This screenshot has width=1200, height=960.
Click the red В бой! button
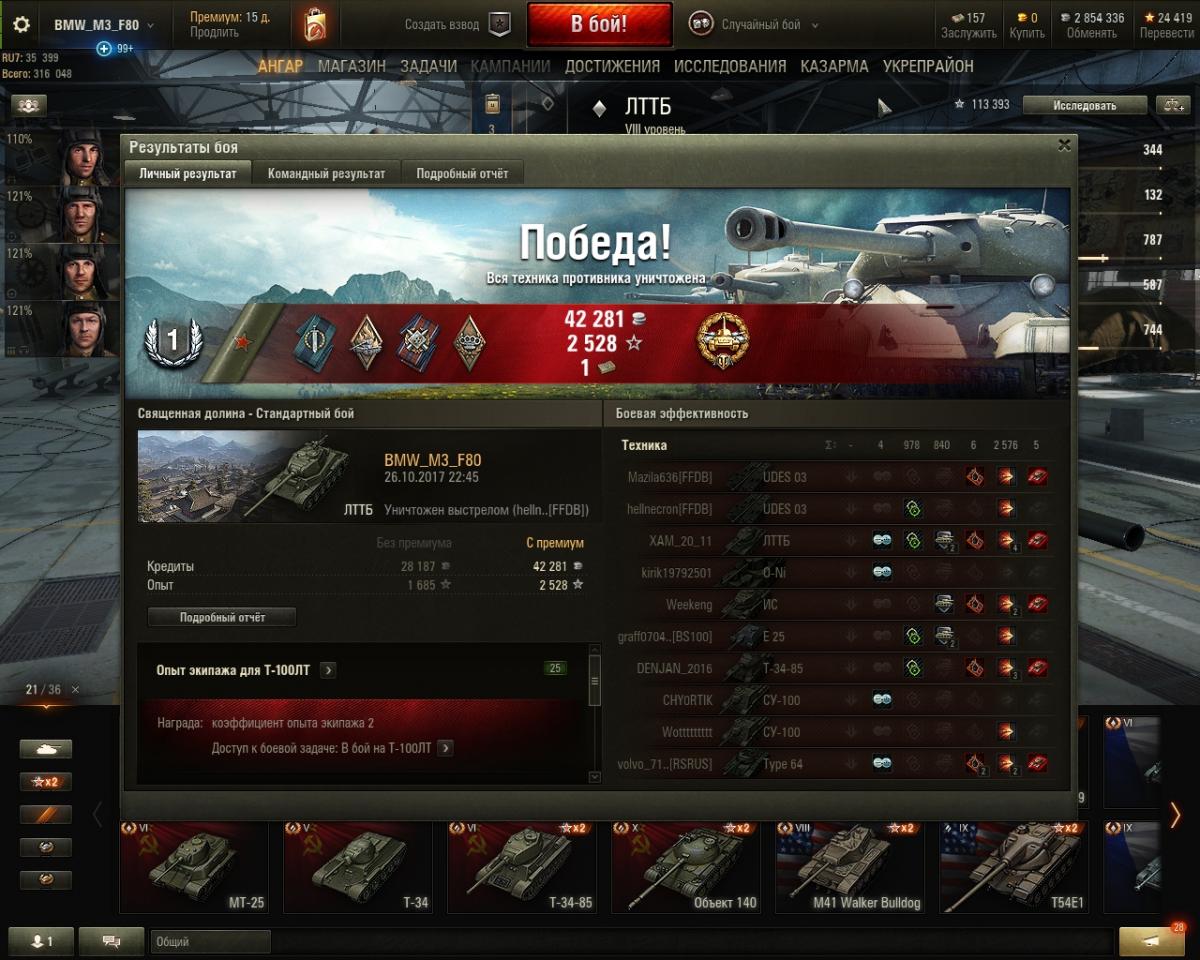pos(599,25)
